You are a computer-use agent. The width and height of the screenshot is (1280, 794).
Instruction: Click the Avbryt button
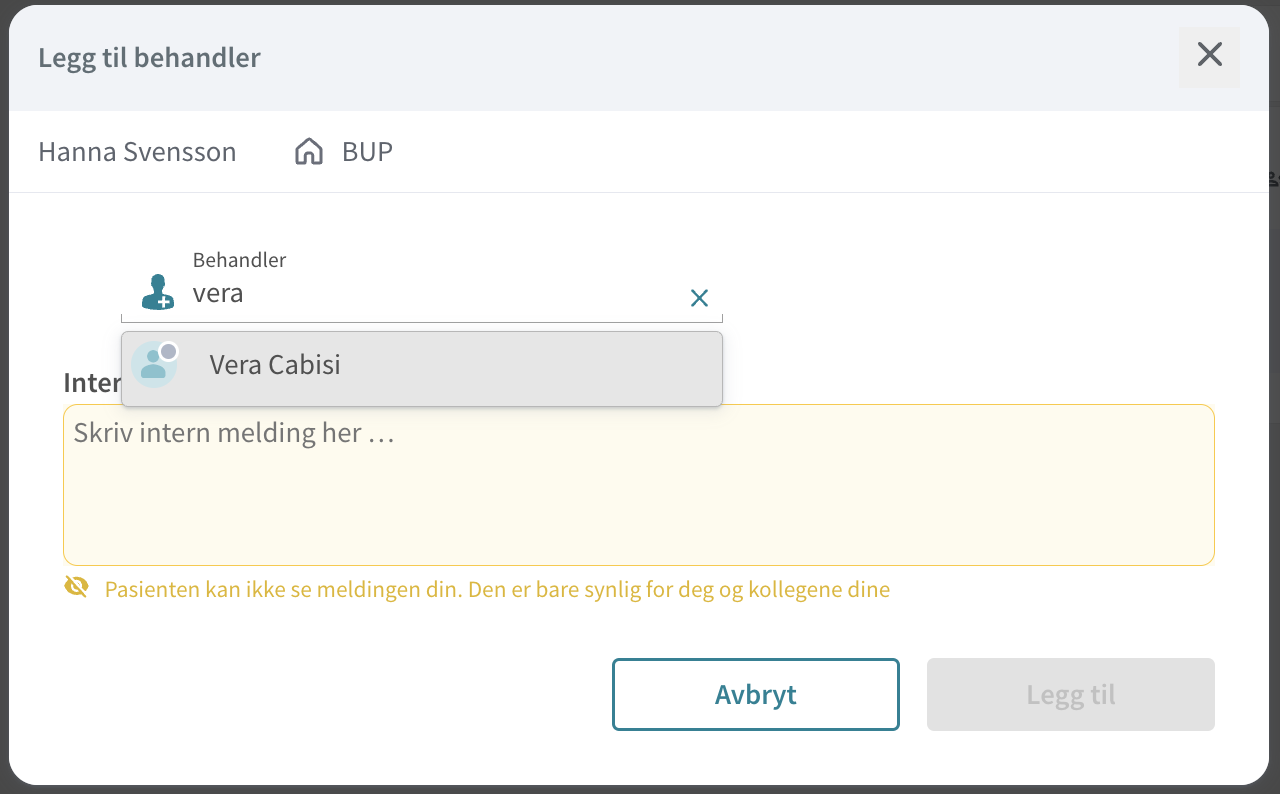[756, 694]
